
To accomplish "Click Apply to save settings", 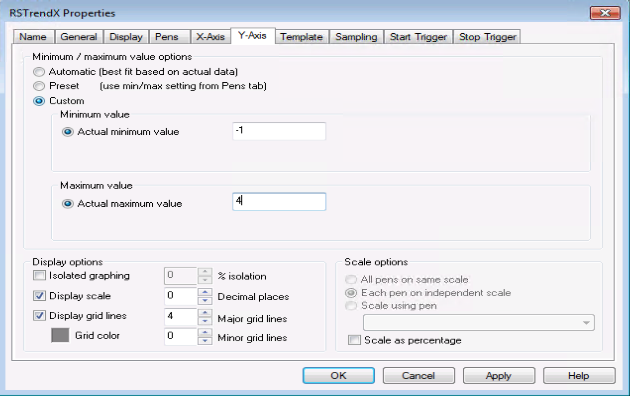I will coord(499,376).
